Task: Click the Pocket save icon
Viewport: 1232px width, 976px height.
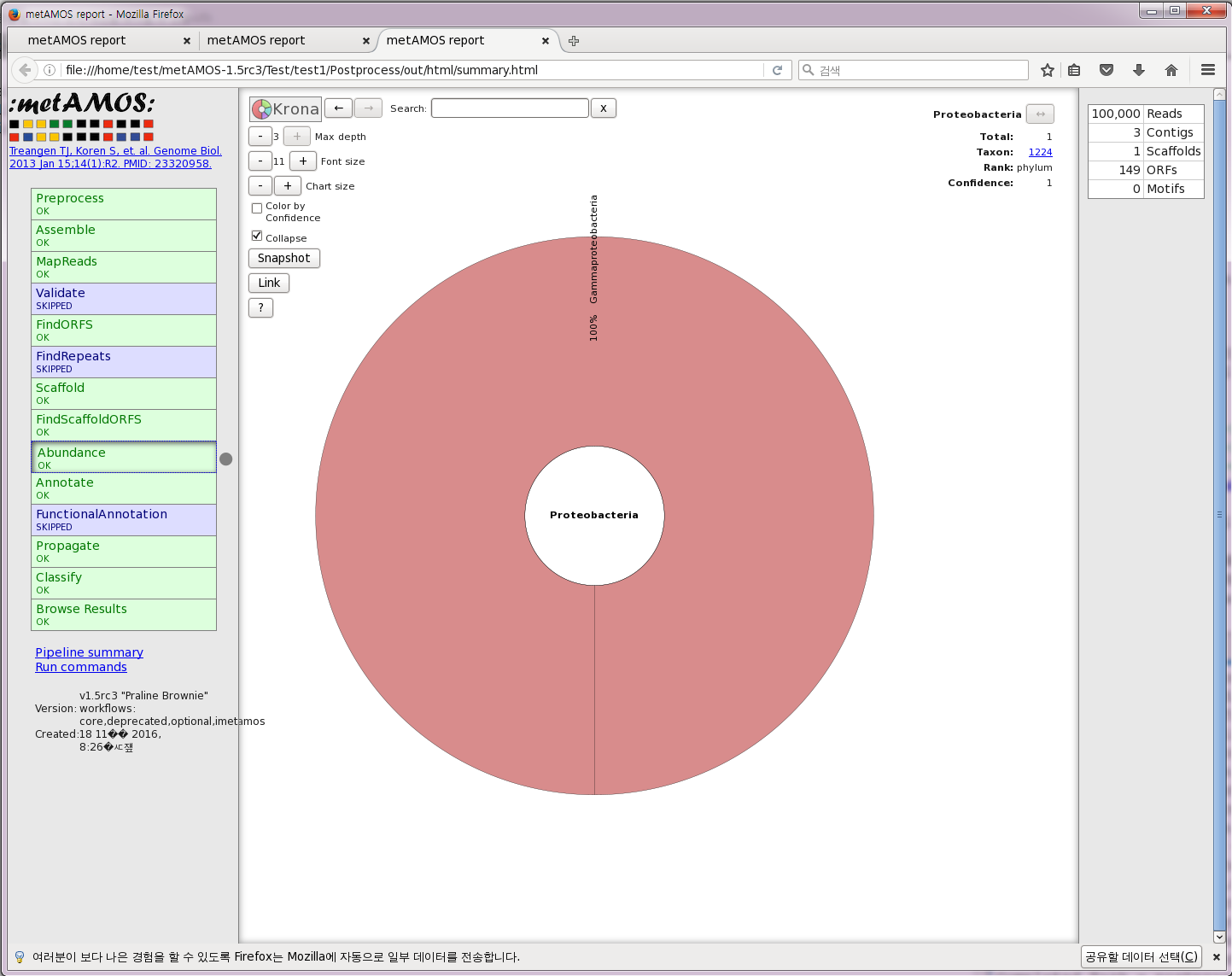Action: tap(1106, 70)
